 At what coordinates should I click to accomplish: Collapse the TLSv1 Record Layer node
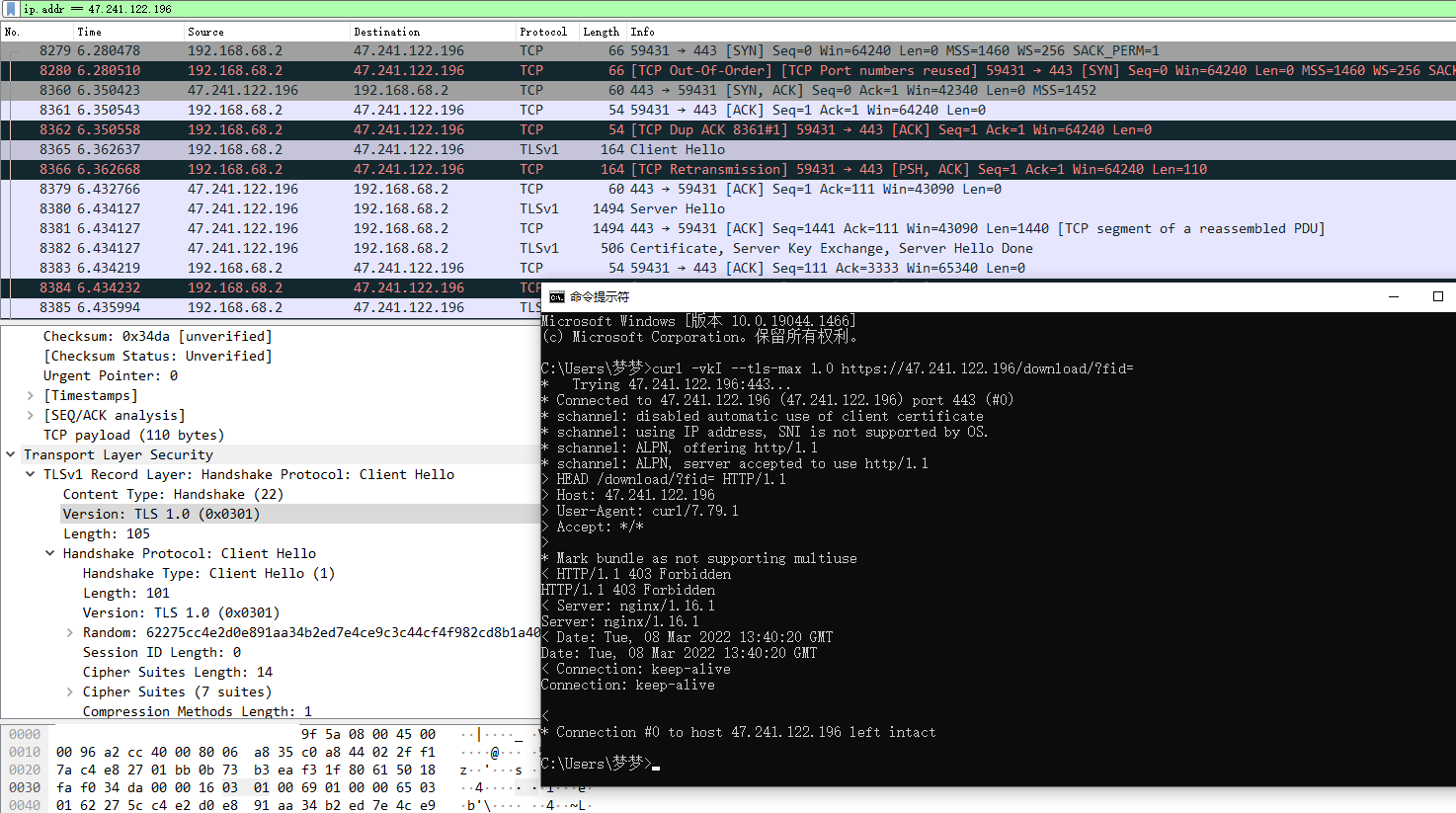click(31, 474)
